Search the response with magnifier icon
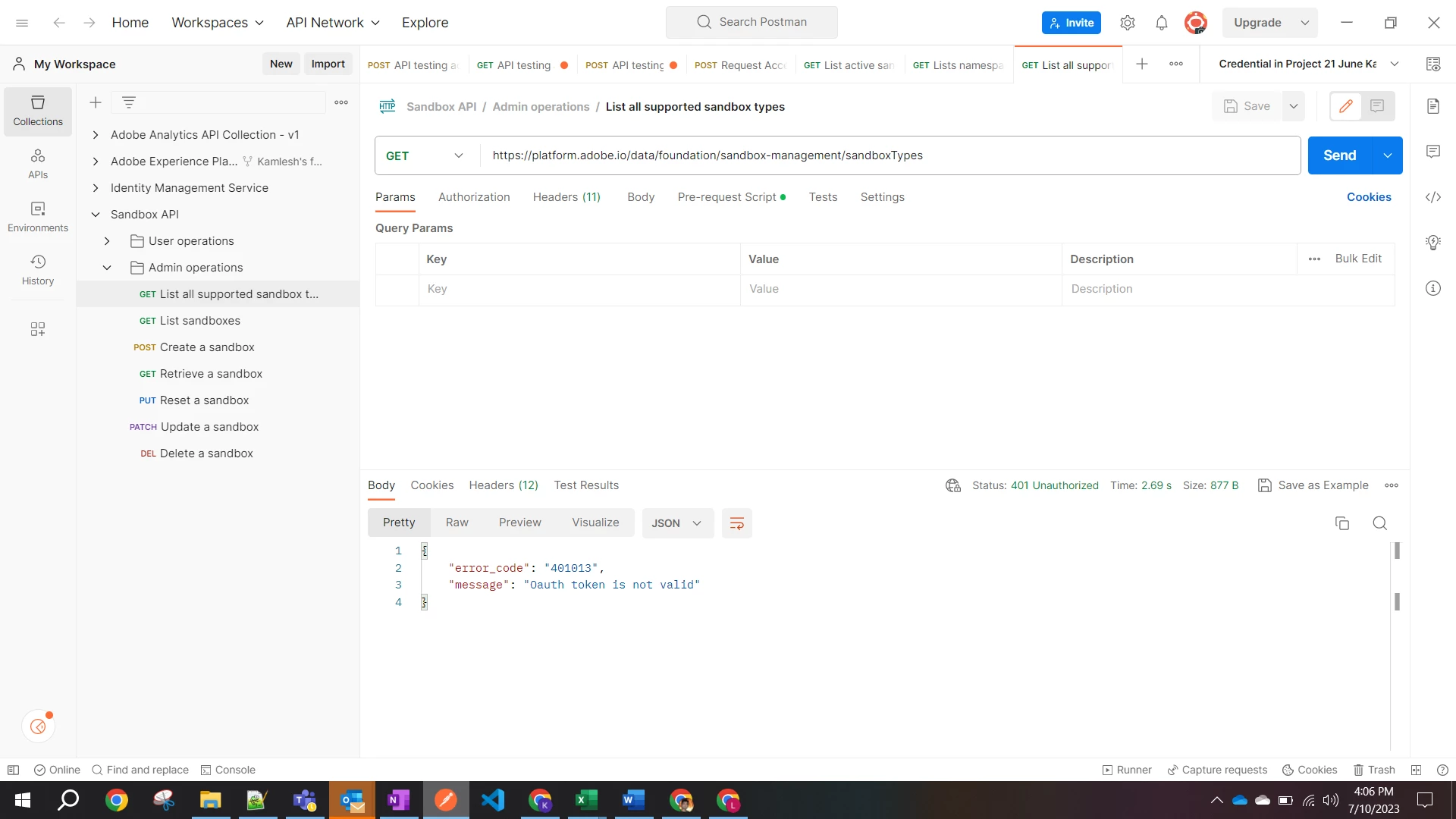This screenshot has height=819, width=1456. click(x=1379, y=523)
